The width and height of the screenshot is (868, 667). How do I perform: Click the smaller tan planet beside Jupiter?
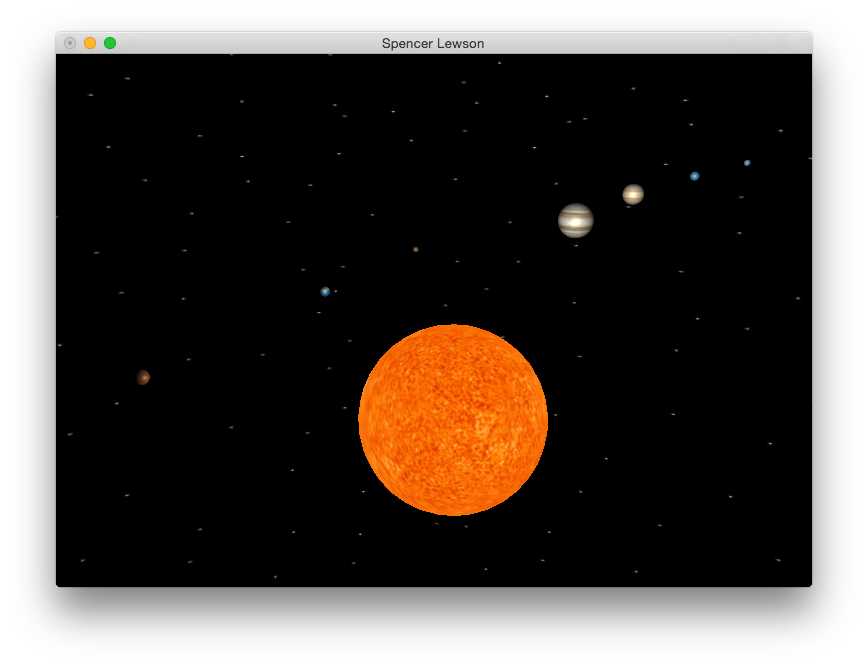tap(633, 194)
